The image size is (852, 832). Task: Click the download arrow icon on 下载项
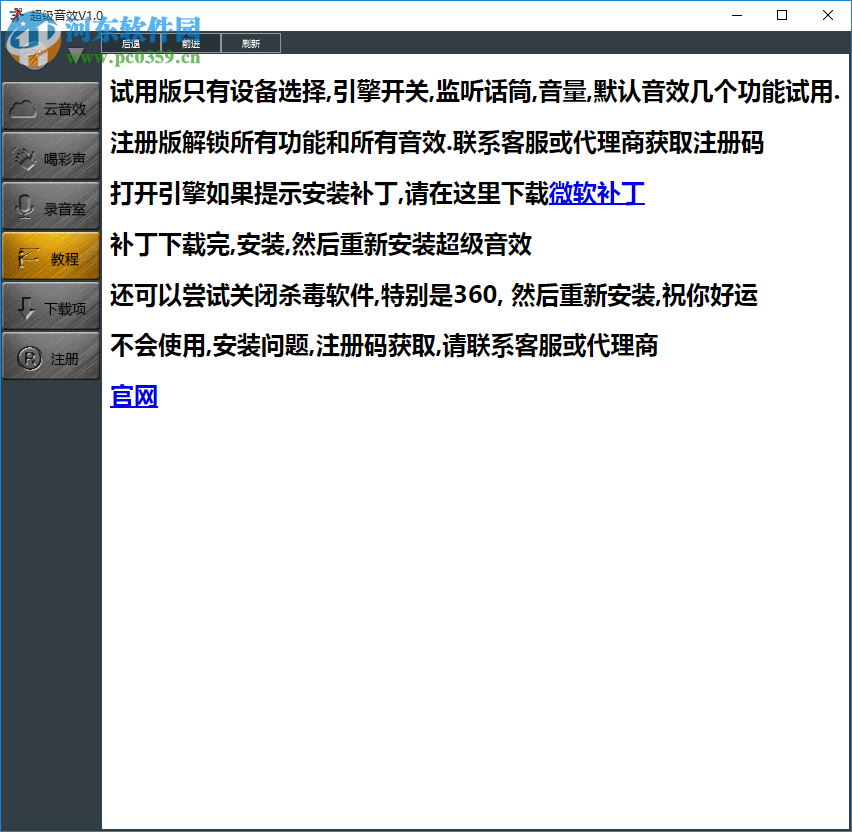coord(23,306)
